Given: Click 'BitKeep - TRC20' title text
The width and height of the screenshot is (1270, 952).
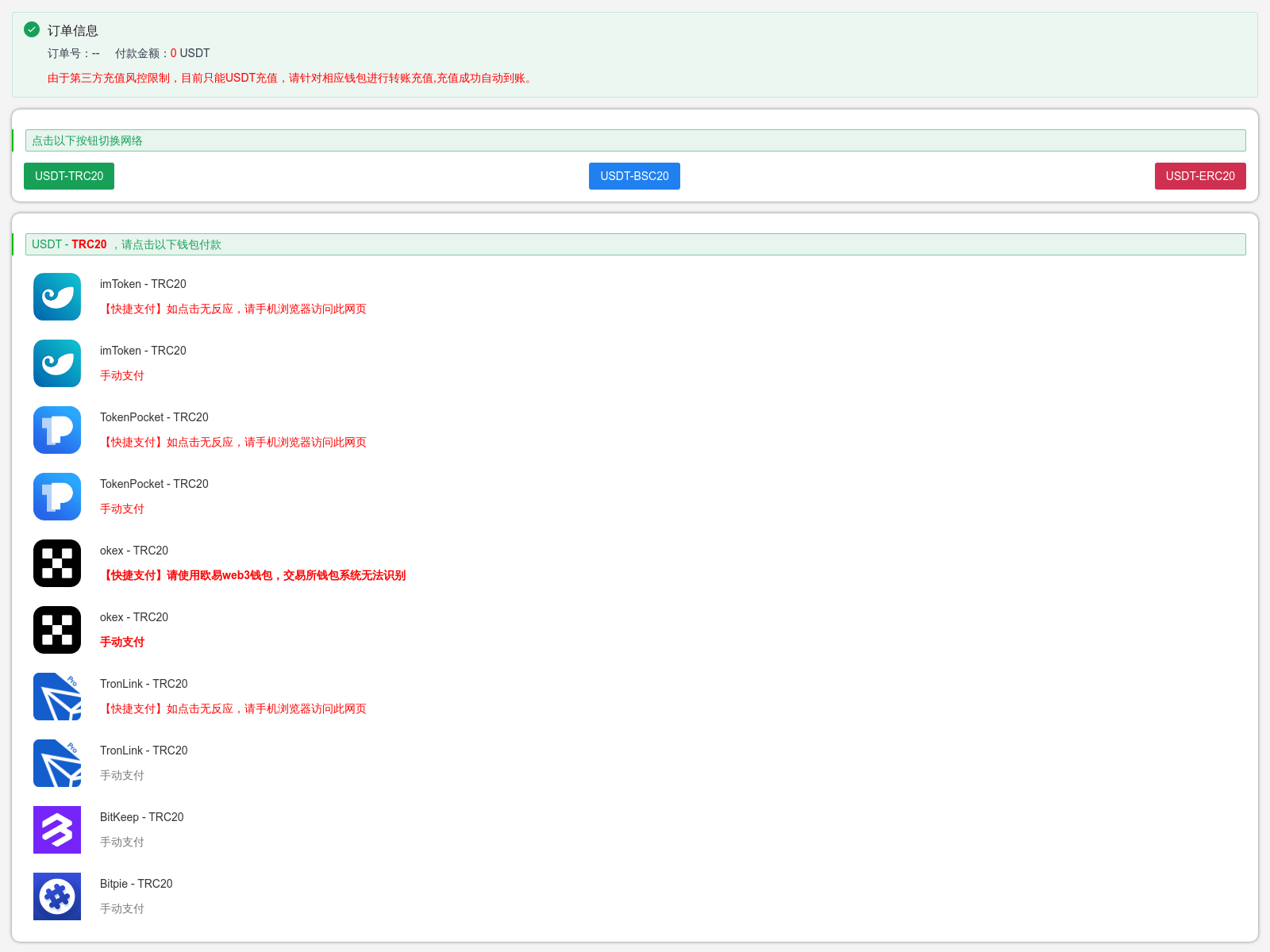Looking at the screenshot, I should click(142, 817).
